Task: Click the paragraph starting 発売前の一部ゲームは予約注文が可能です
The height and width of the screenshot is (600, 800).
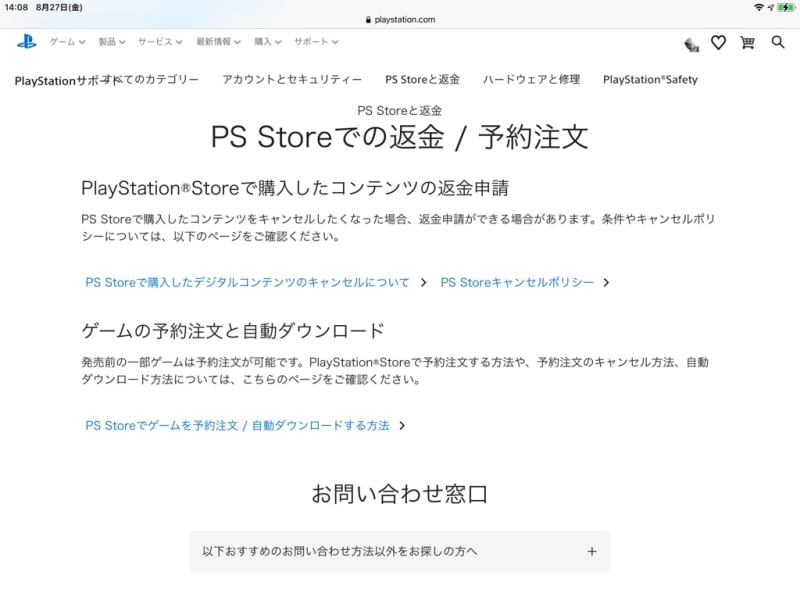Action: click(395, 371)
